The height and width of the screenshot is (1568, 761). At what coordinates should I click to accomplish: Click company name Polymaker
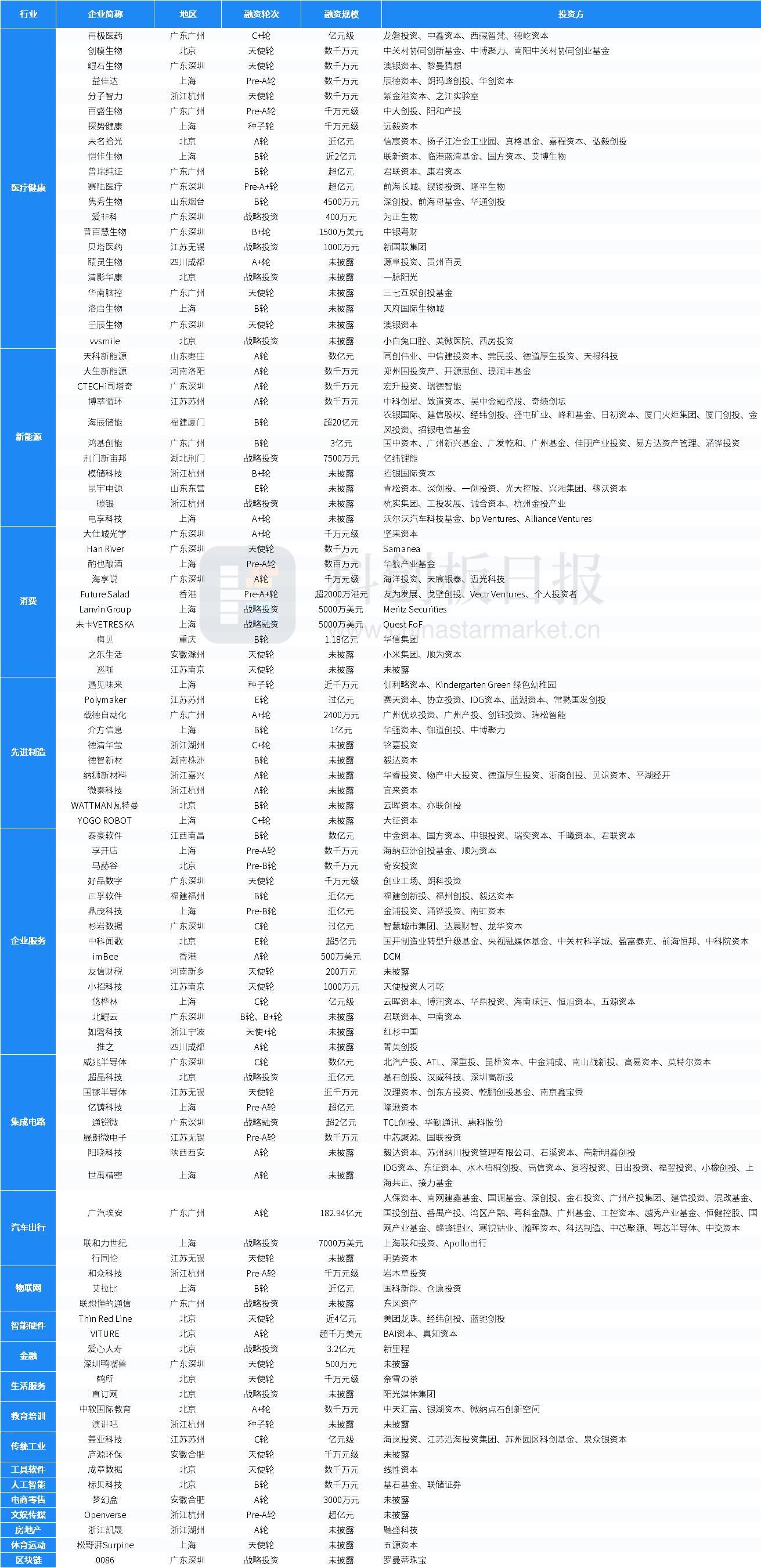[104, 700]
